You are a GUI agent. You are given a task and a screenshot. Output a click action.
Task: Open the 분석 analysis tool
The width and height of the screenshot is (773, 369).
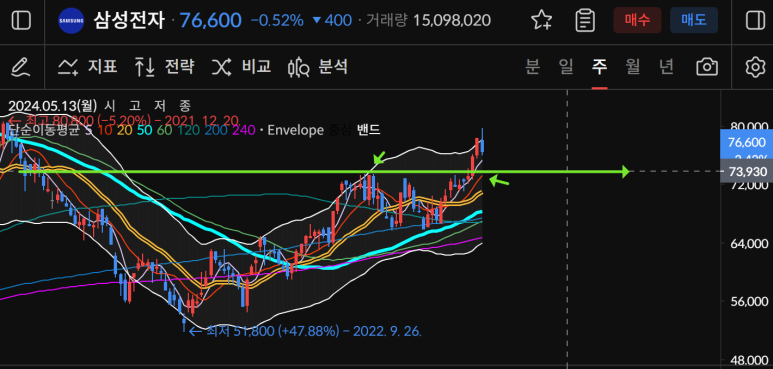[318, 67]
